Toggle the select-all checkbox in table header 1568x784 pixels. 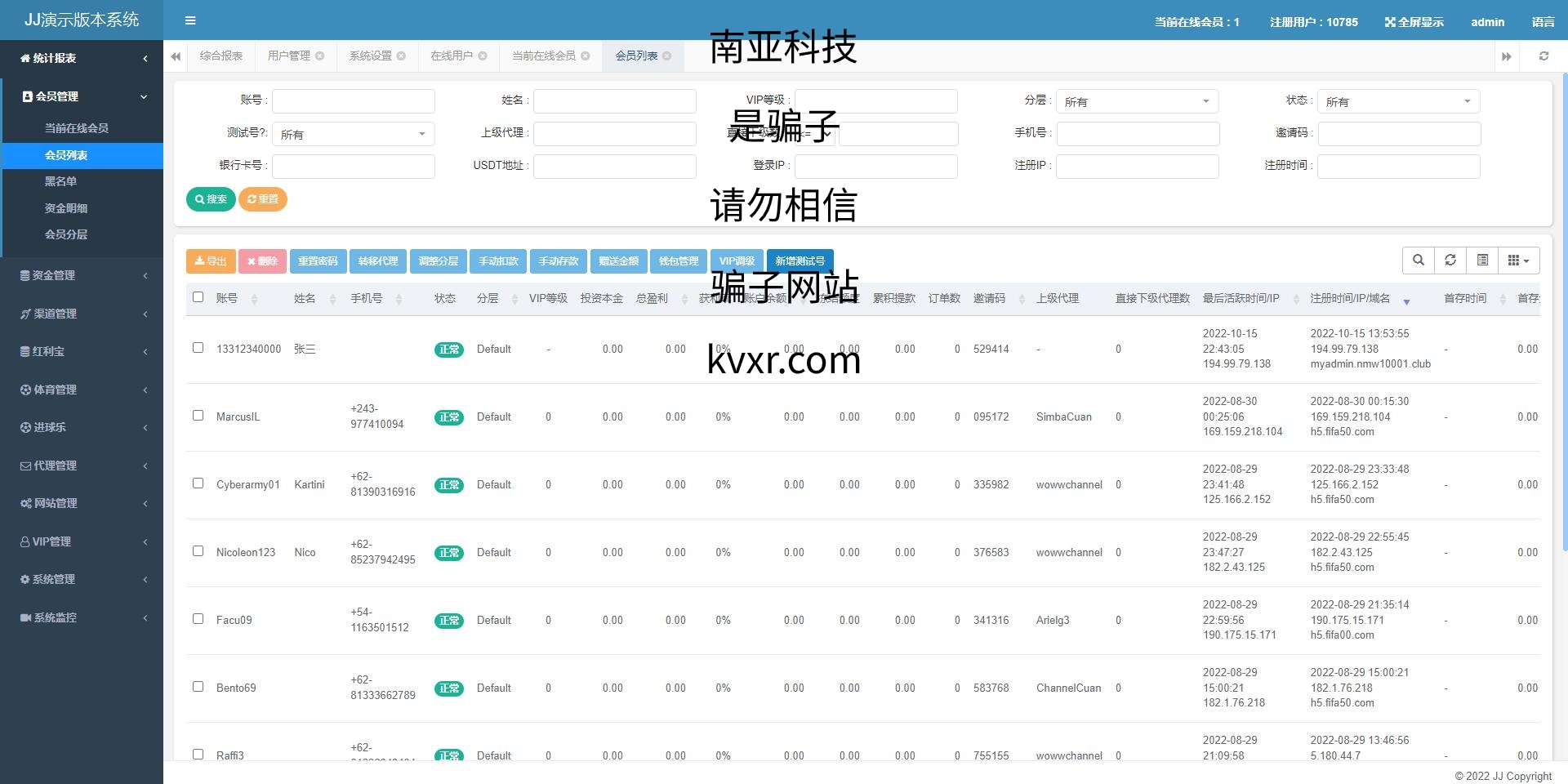click(x=198, y=297)
